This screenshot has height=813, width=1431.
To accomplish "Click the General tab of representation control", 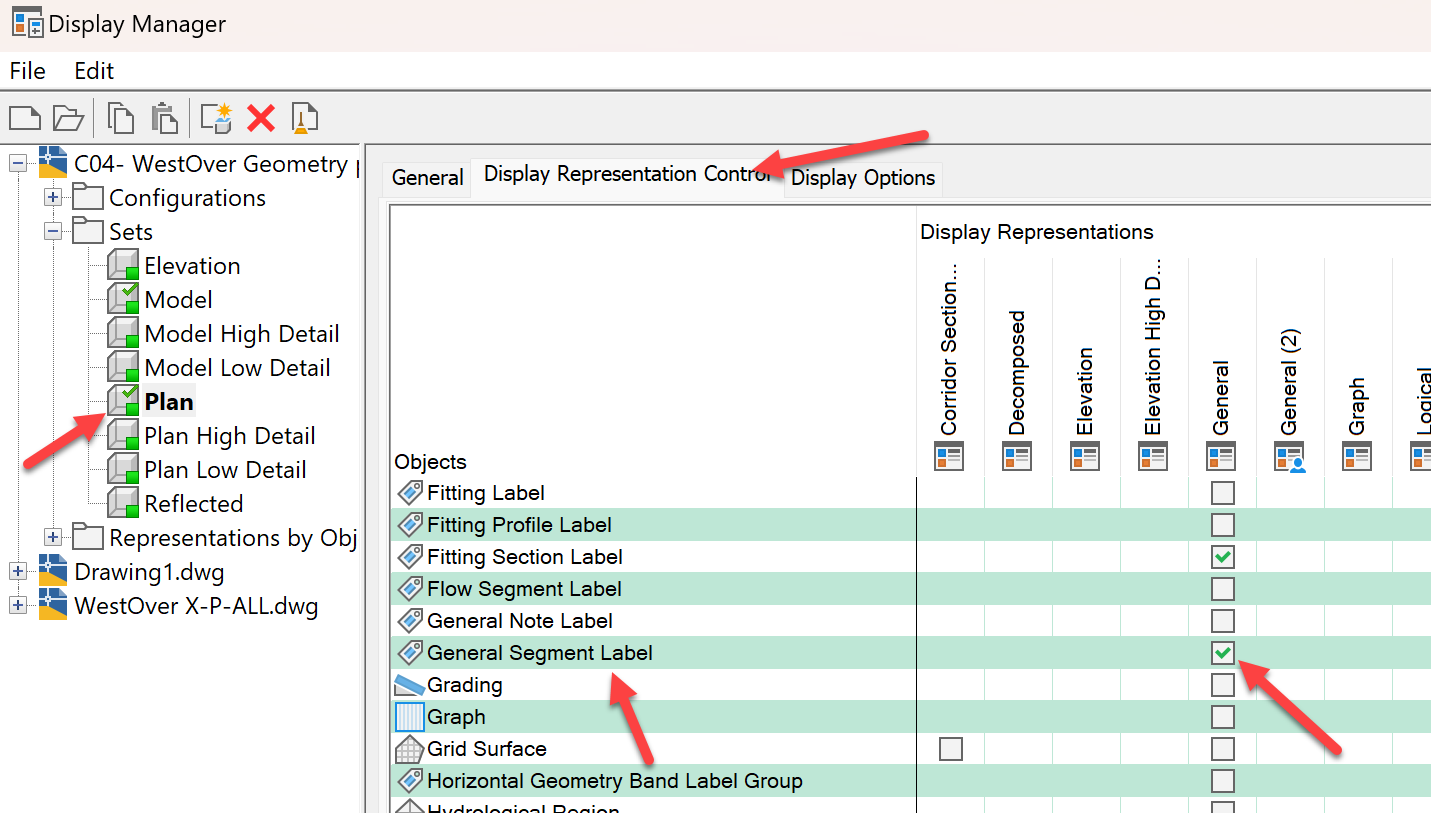I will pos(426,178).
